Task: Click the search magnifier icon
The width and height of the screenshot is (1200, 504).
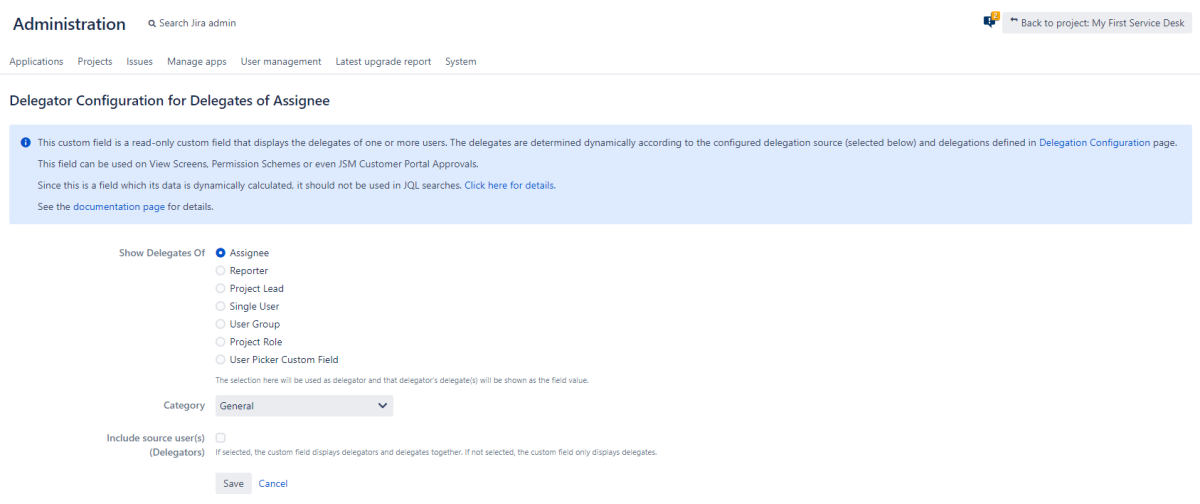Action: (152, 23)
